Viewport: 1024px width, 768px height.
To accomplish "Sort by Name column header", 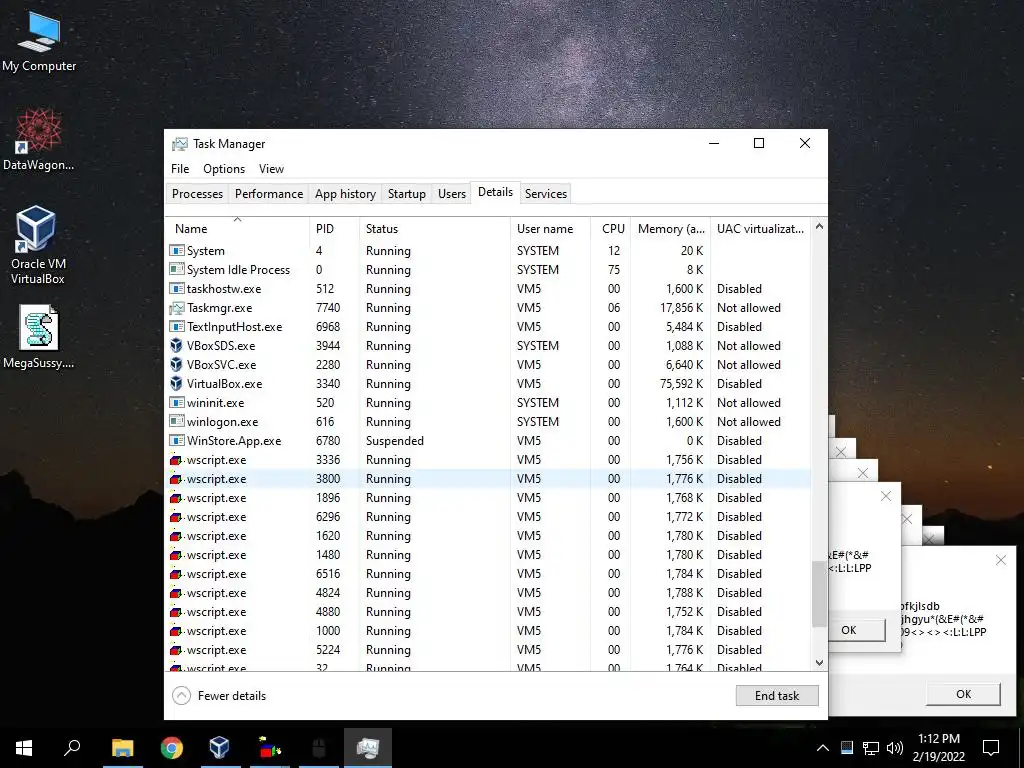I will click(x=236, y=229).
